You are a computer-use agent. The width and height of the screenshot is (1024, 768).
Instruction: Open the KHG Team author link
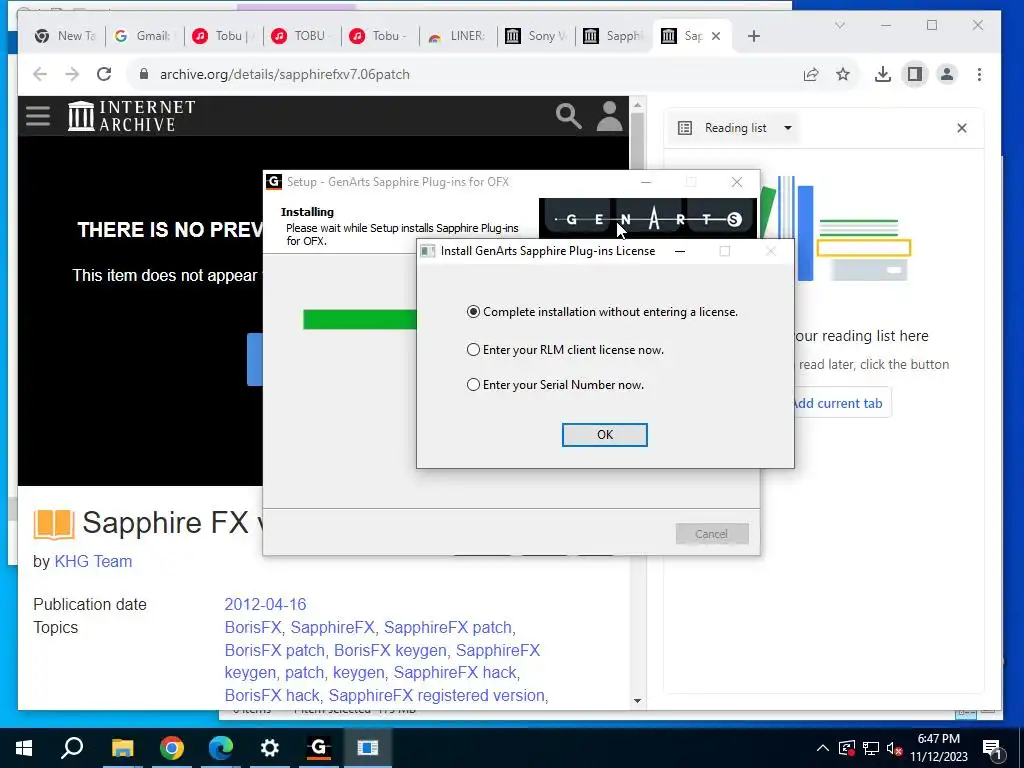pos(93,562)
